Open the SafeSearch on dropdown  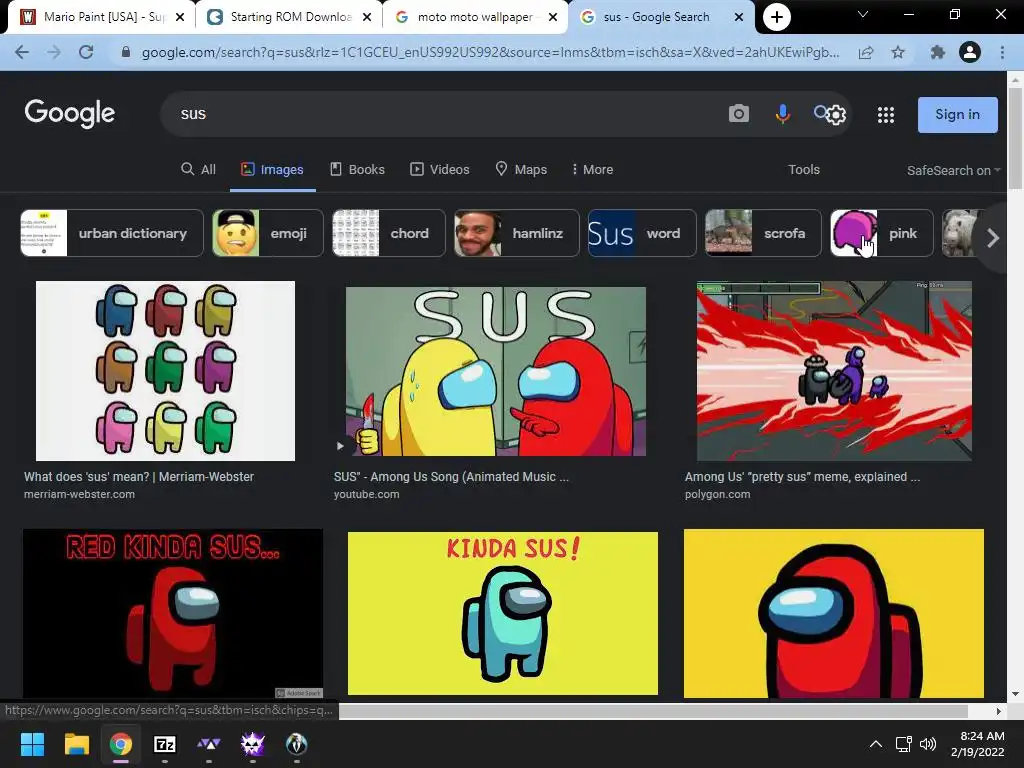tap(953, 170)
